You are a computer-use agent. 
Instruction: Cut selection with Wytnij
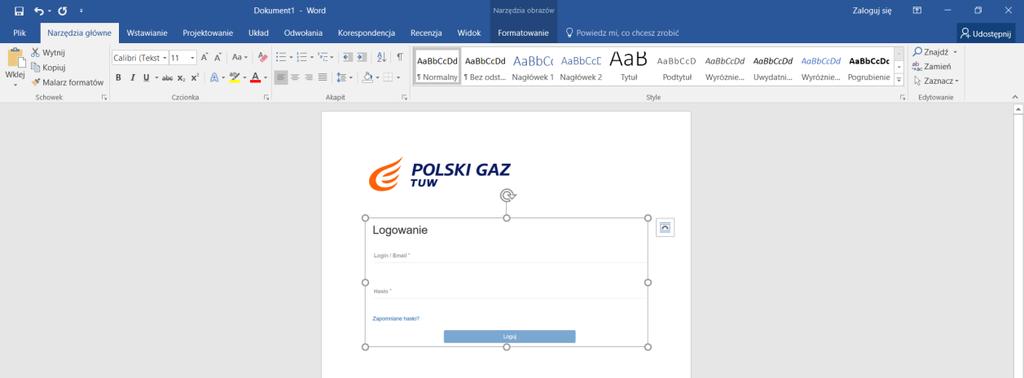48,53
